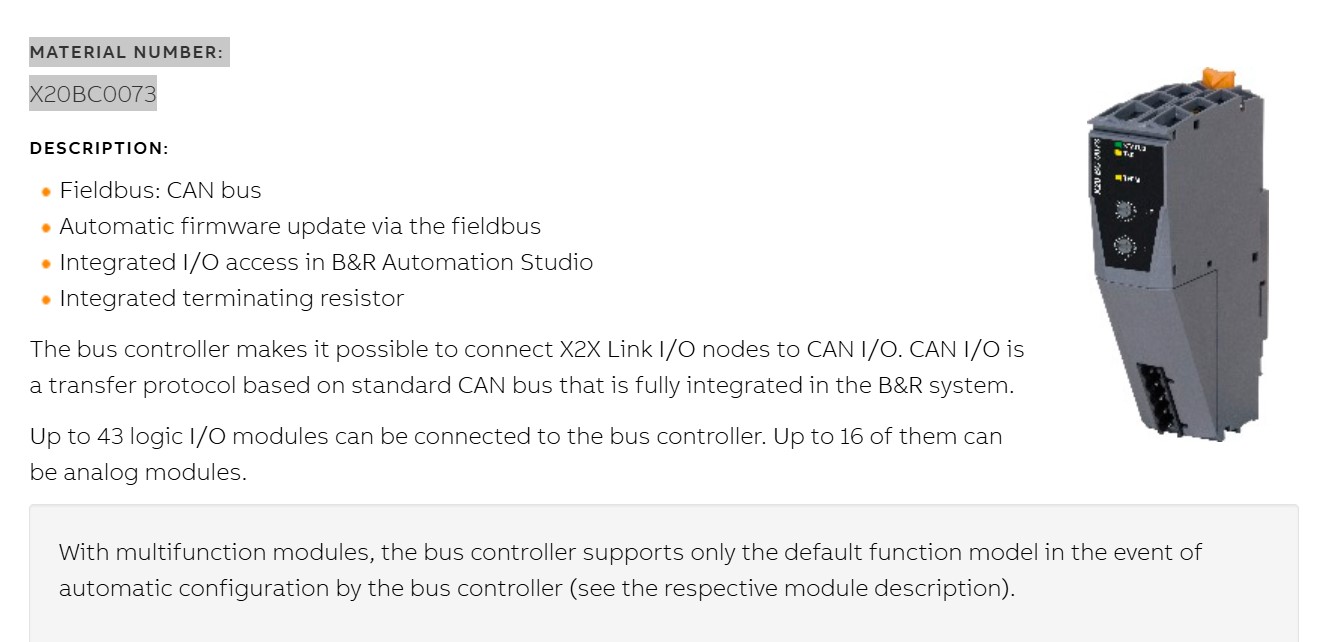
Task: Click the highlighted material number X20BC0073
Action: (93, 94)
